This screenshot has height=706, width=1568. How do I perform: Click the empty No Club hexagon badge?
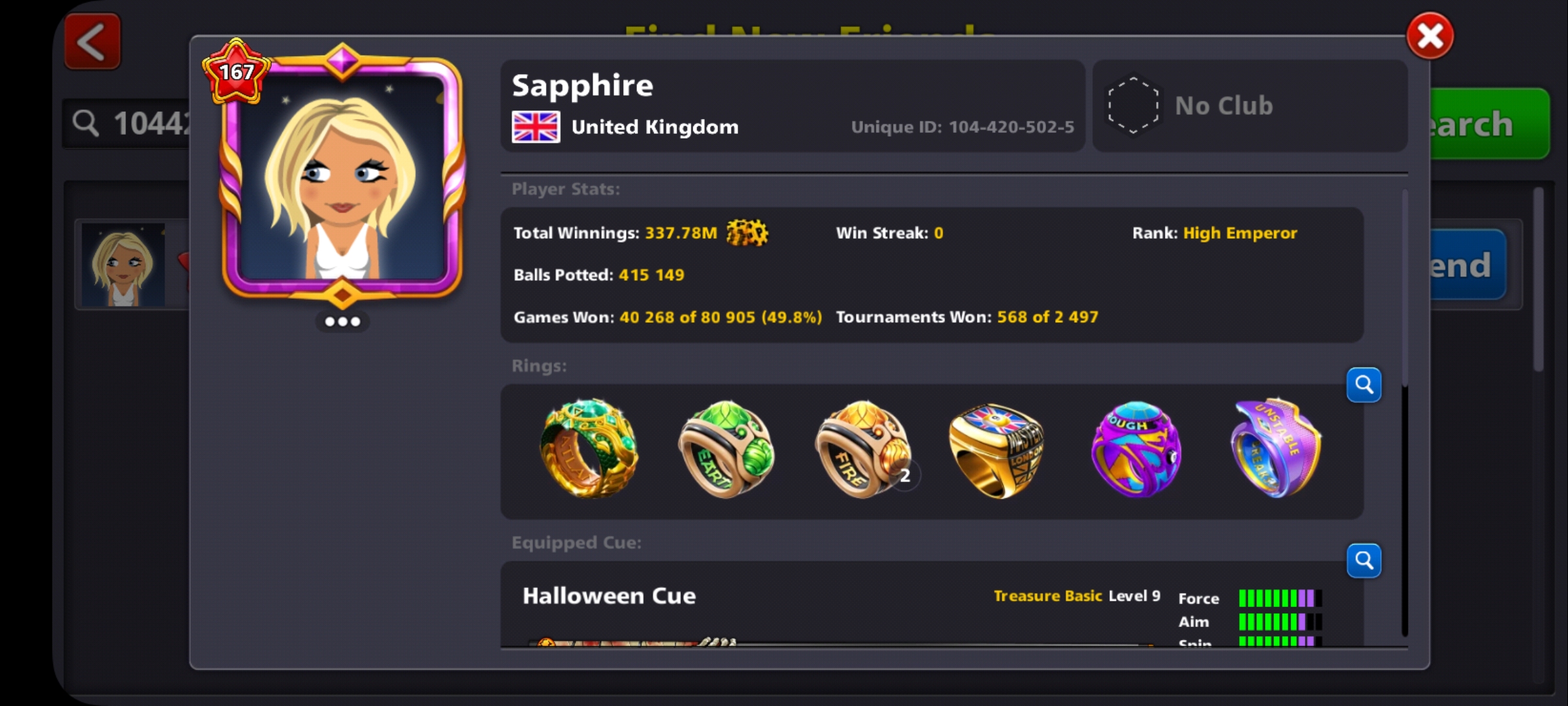coord(1133,105)
